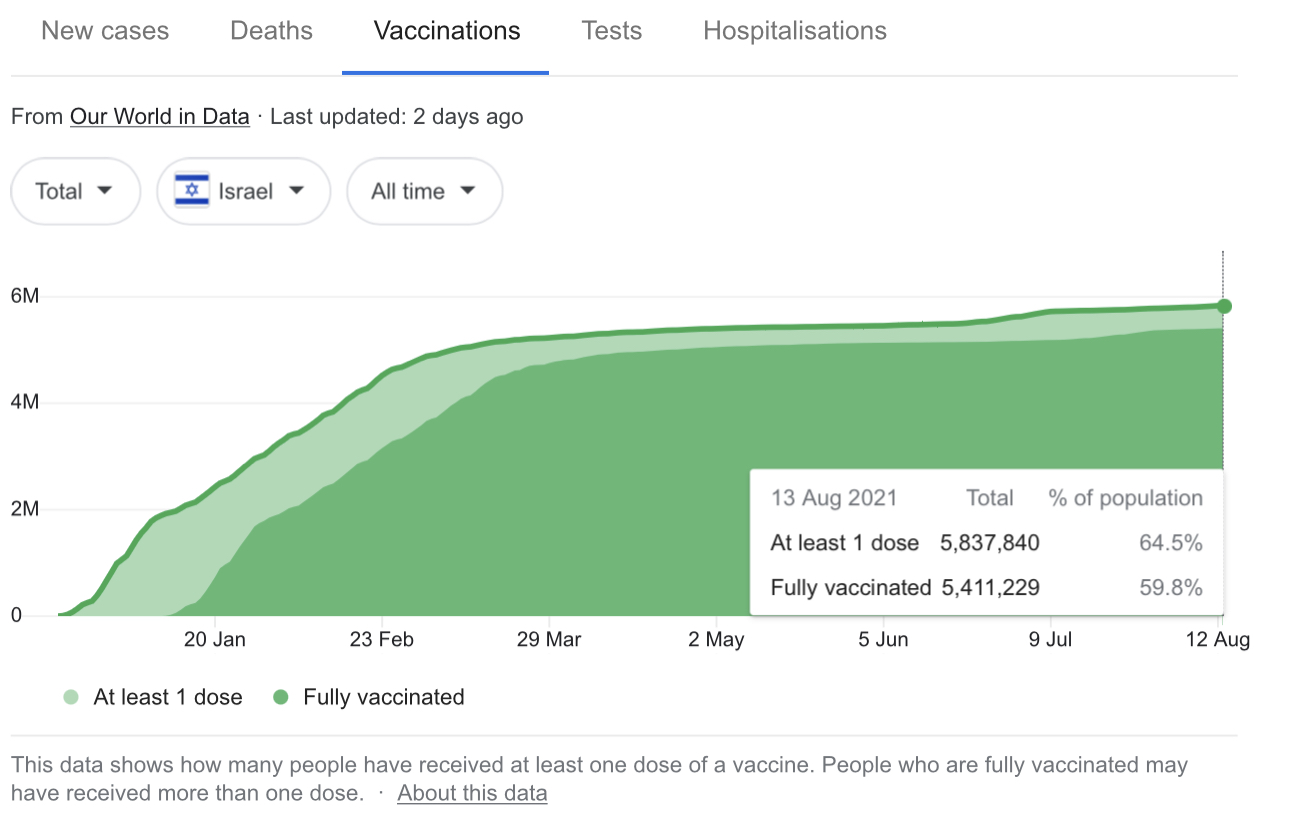This screenshot has width=1291, height=824.
Task: Open the All time range dropdown
Action: (424, 191)
